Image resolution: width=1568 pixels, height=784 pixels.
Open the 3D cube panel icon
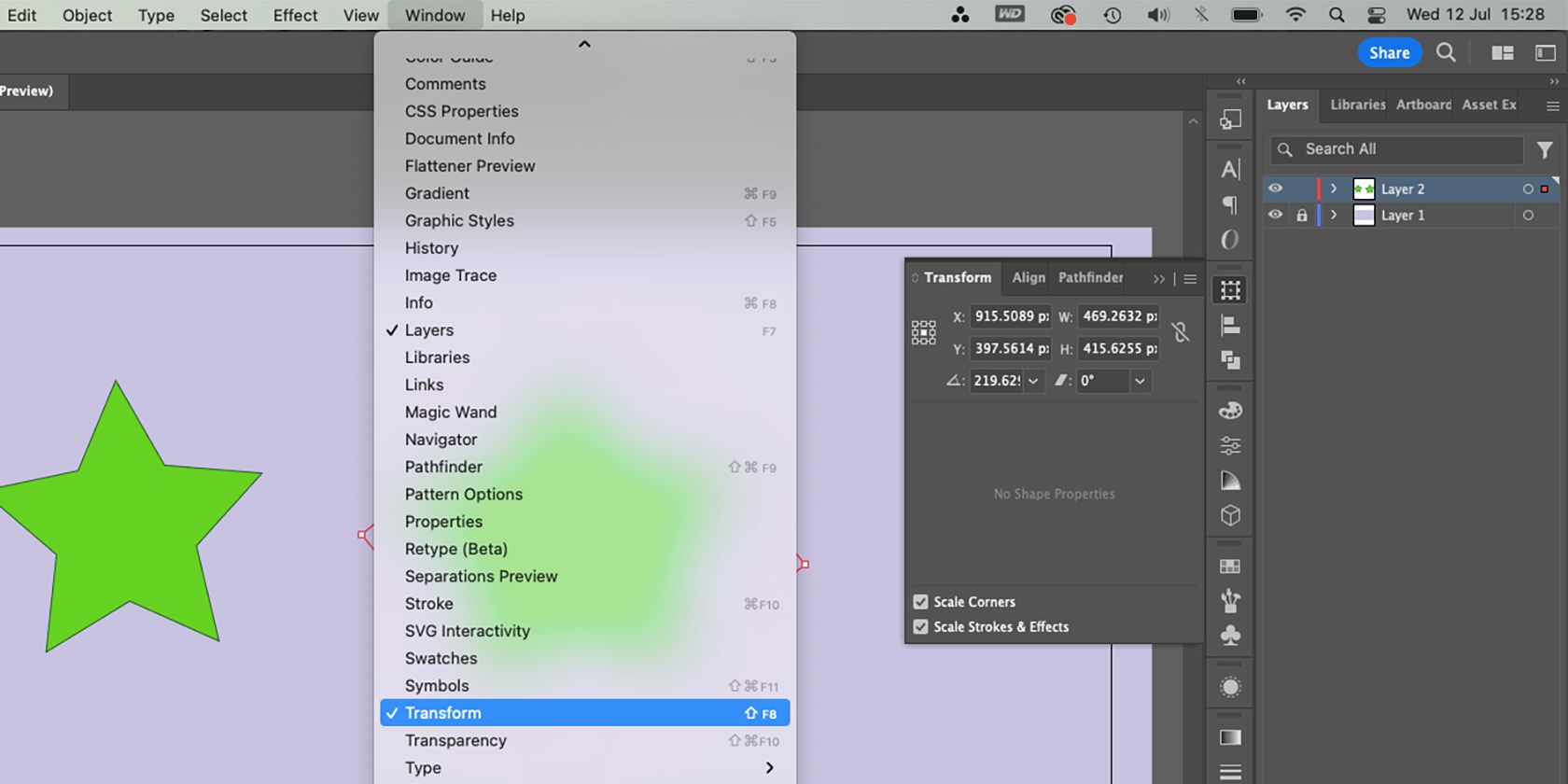tap(1230, 515)
